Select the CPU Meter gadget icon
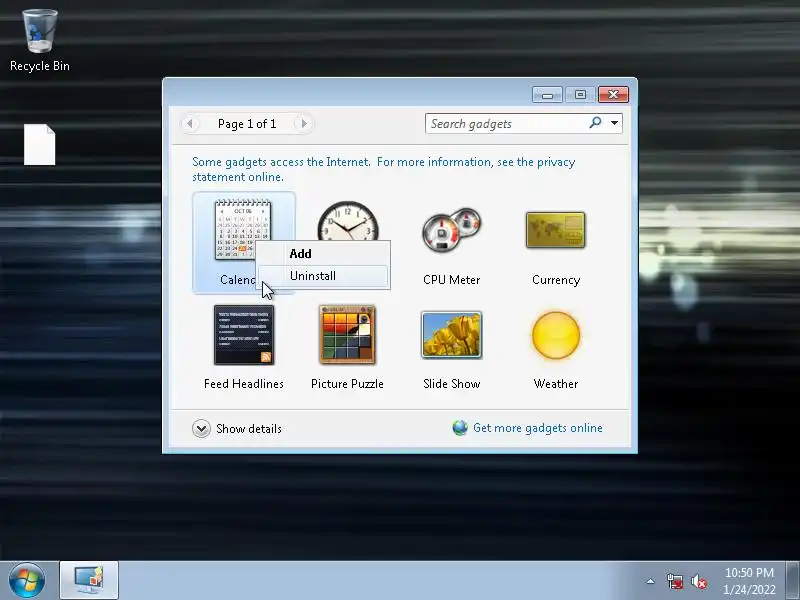The image size is (800, 600). pos(452,230)
